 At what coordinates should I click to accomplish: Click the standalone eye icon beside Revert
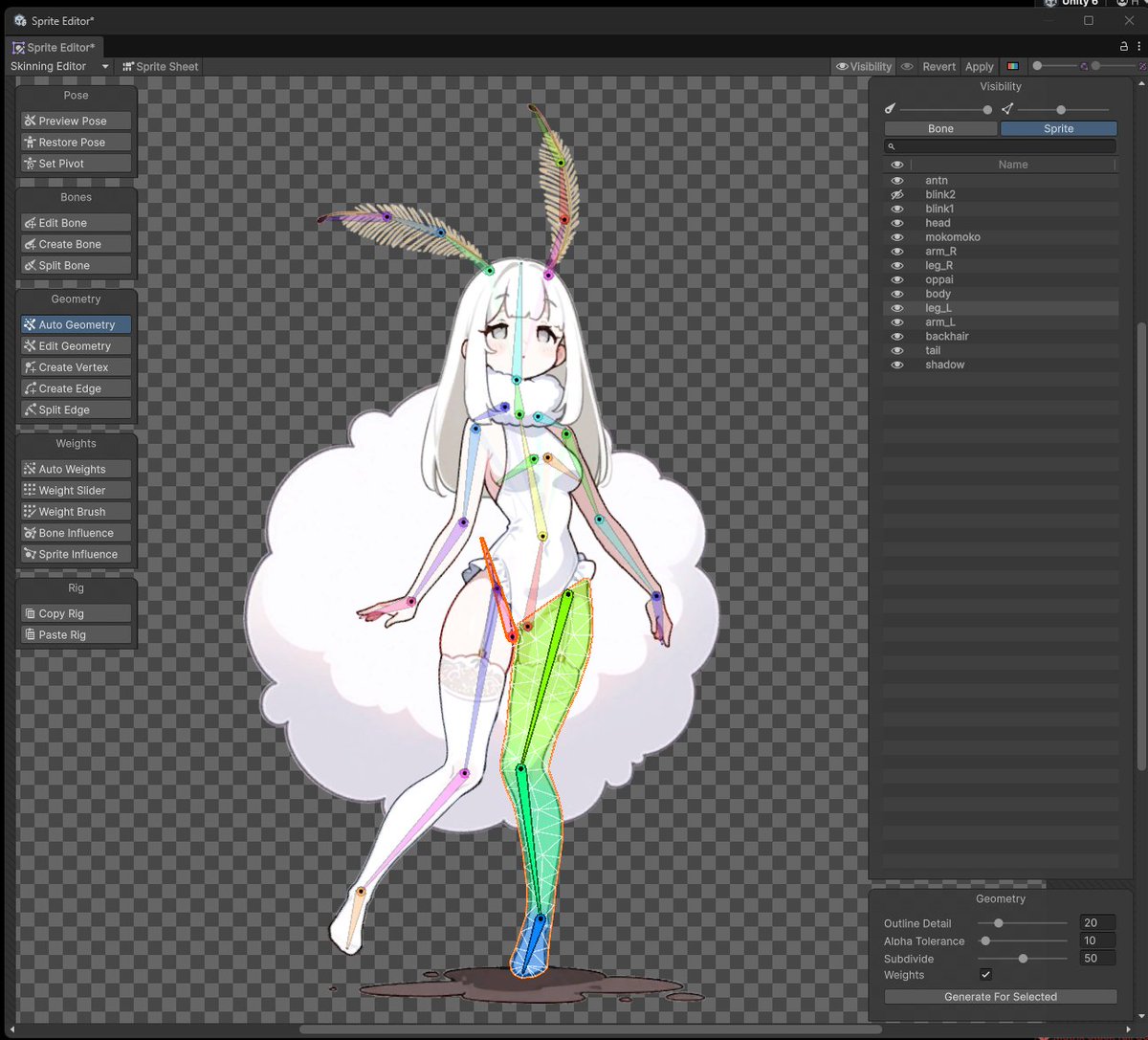tap(907, 67)
